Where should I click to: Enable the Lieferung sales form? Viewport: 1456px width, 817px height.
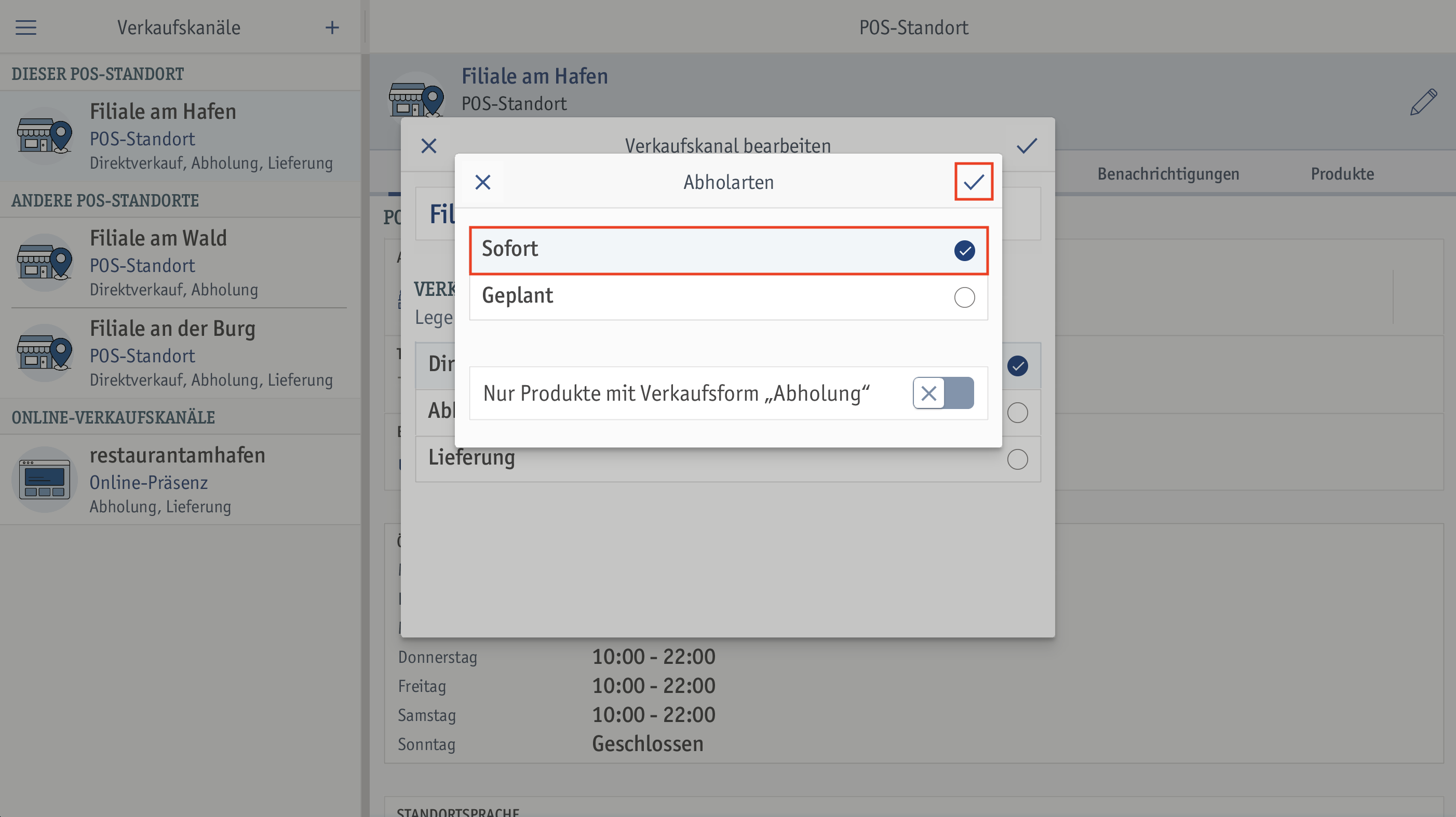(x=1017, y=459)
